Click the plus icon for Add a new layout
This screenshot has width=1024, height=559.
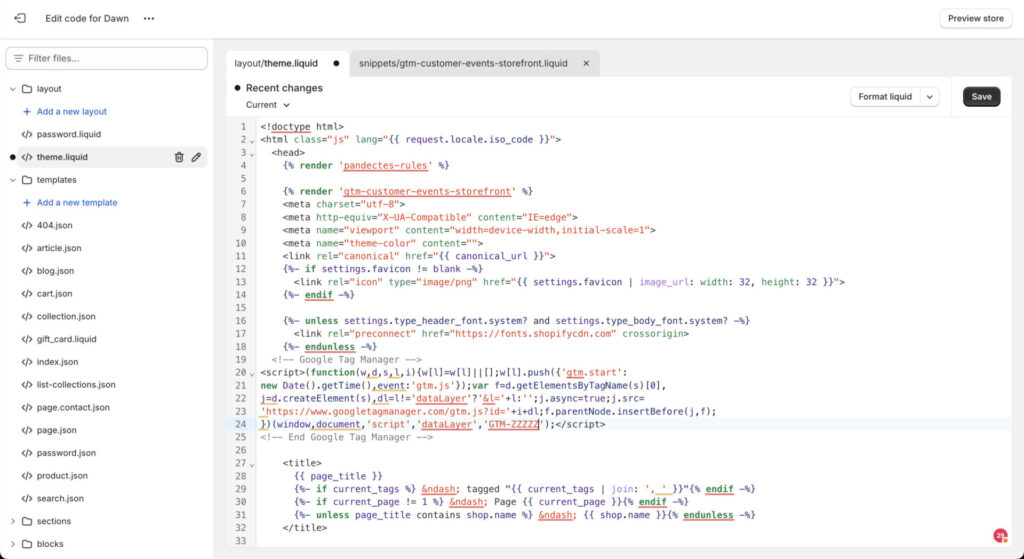[27, 112]
